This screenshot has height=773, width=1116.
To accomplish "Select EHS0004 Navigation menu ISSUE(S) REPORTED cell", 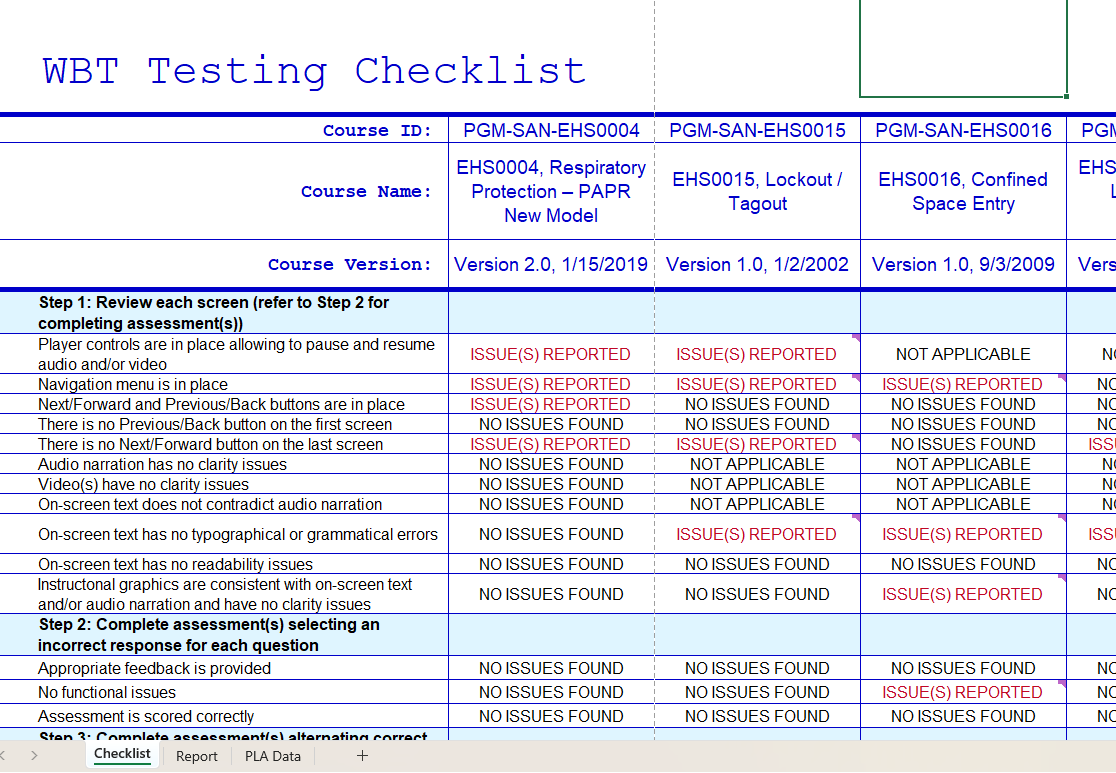I will pos(552,384).
